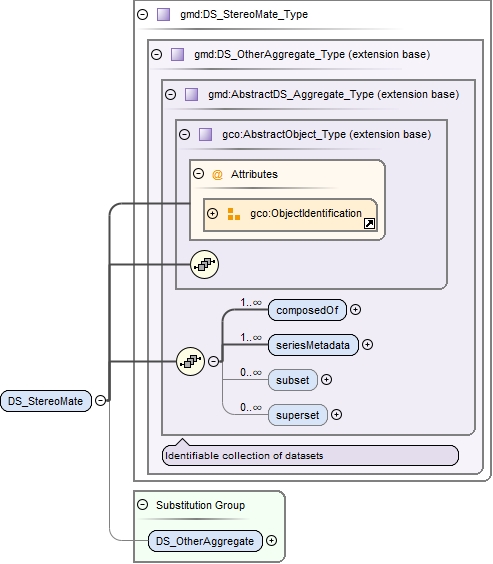The width and height of the screenshot is (493, 564).
Task: Select the DS_StereoMate element node
Action: [46, 401]
